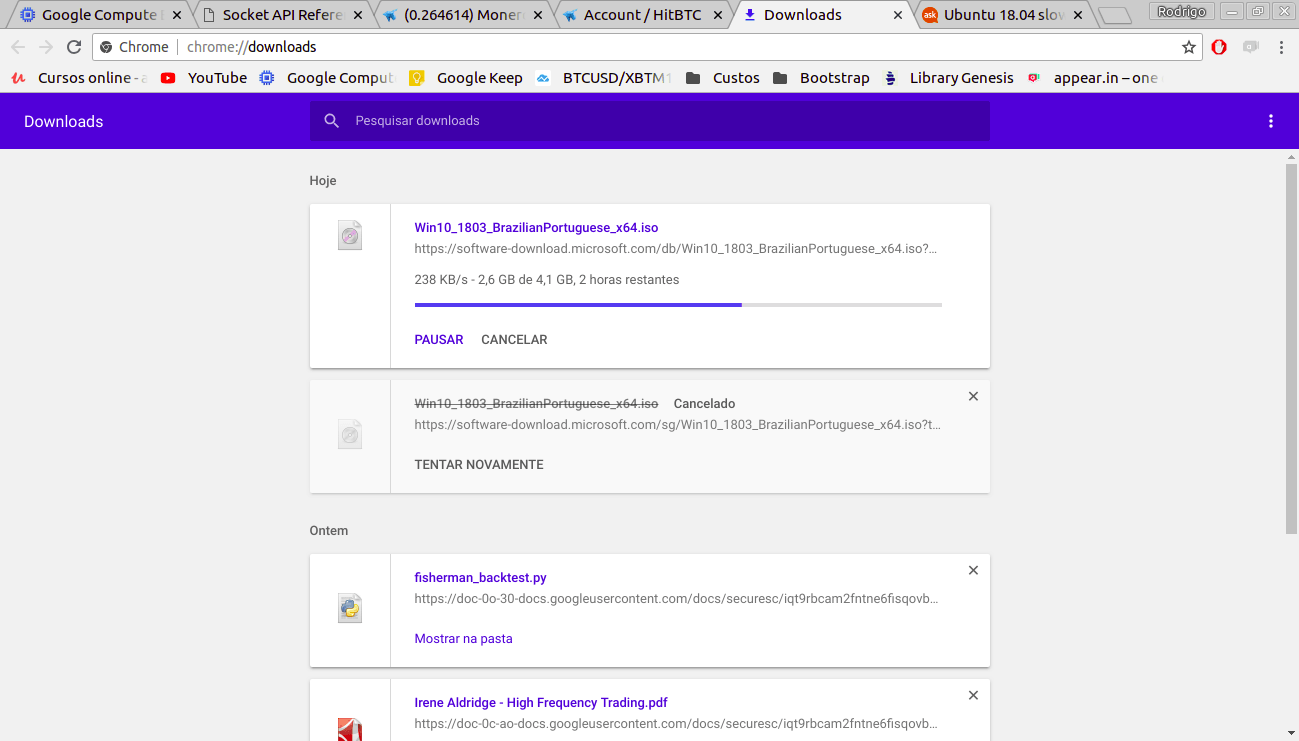The image size is (1299, 741).
Task: Open YouTube bookmark in bookmarks bar
Action: [x=204, y=78]
